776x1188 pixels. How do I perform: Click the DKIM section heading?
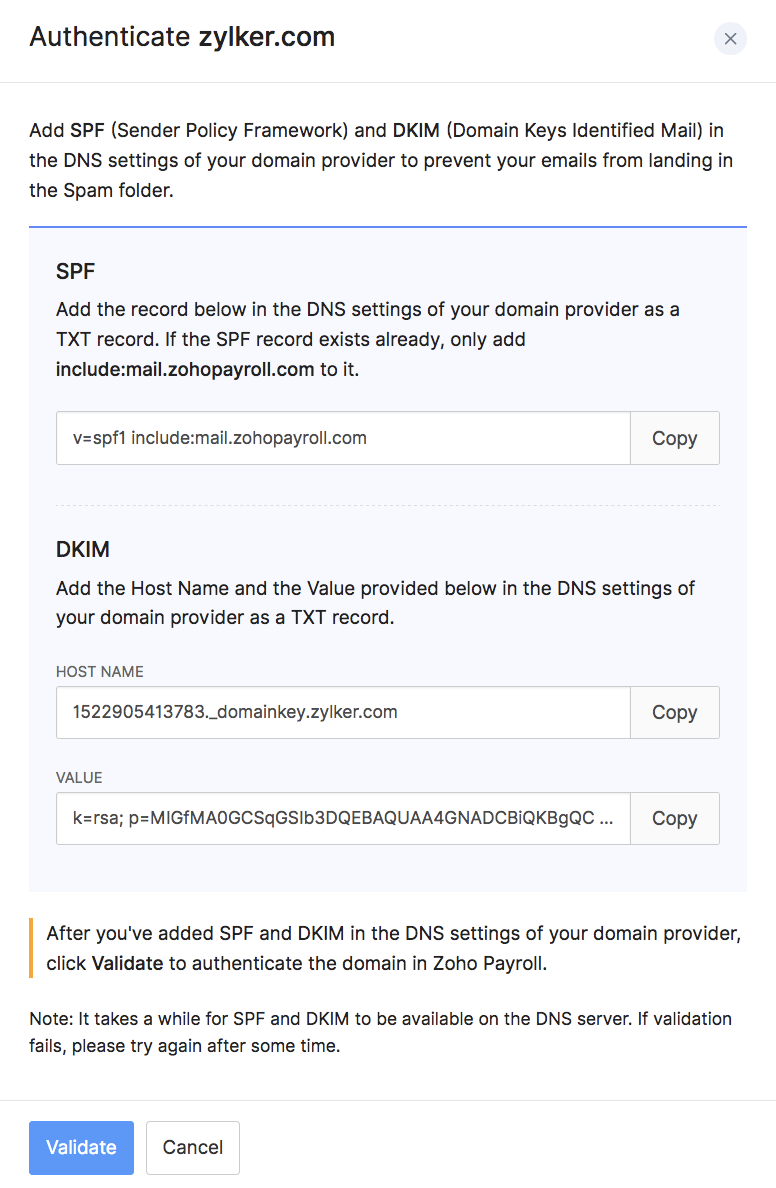[83, 549]
